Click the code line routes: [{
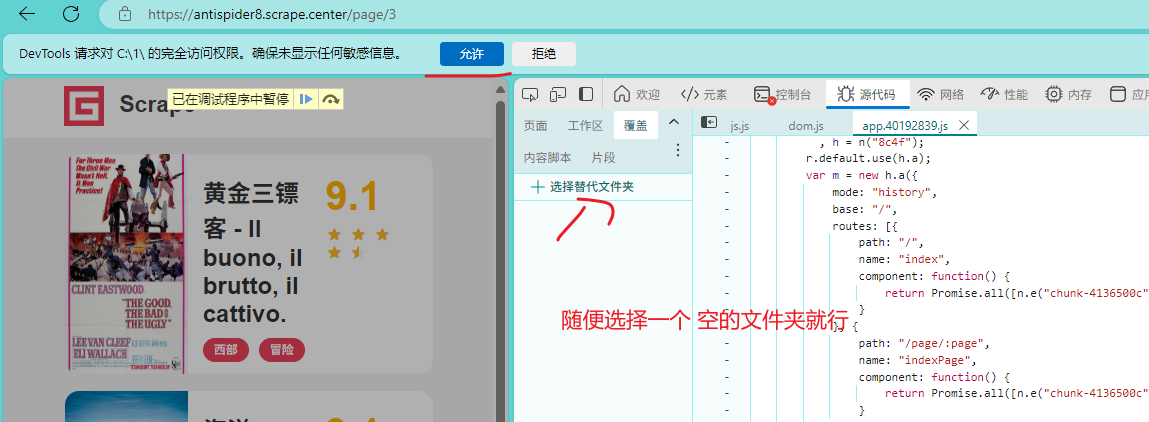The width and height of the screenshot is (1149, 422). coord(865,226)
